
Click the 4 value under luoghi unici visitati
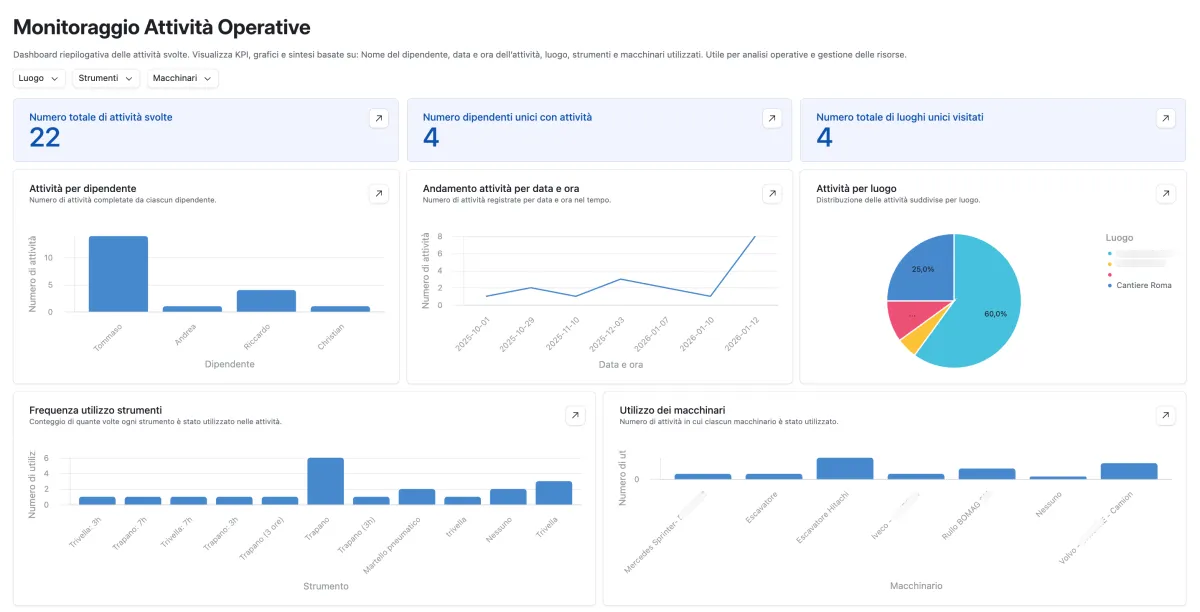pos(824,138)
